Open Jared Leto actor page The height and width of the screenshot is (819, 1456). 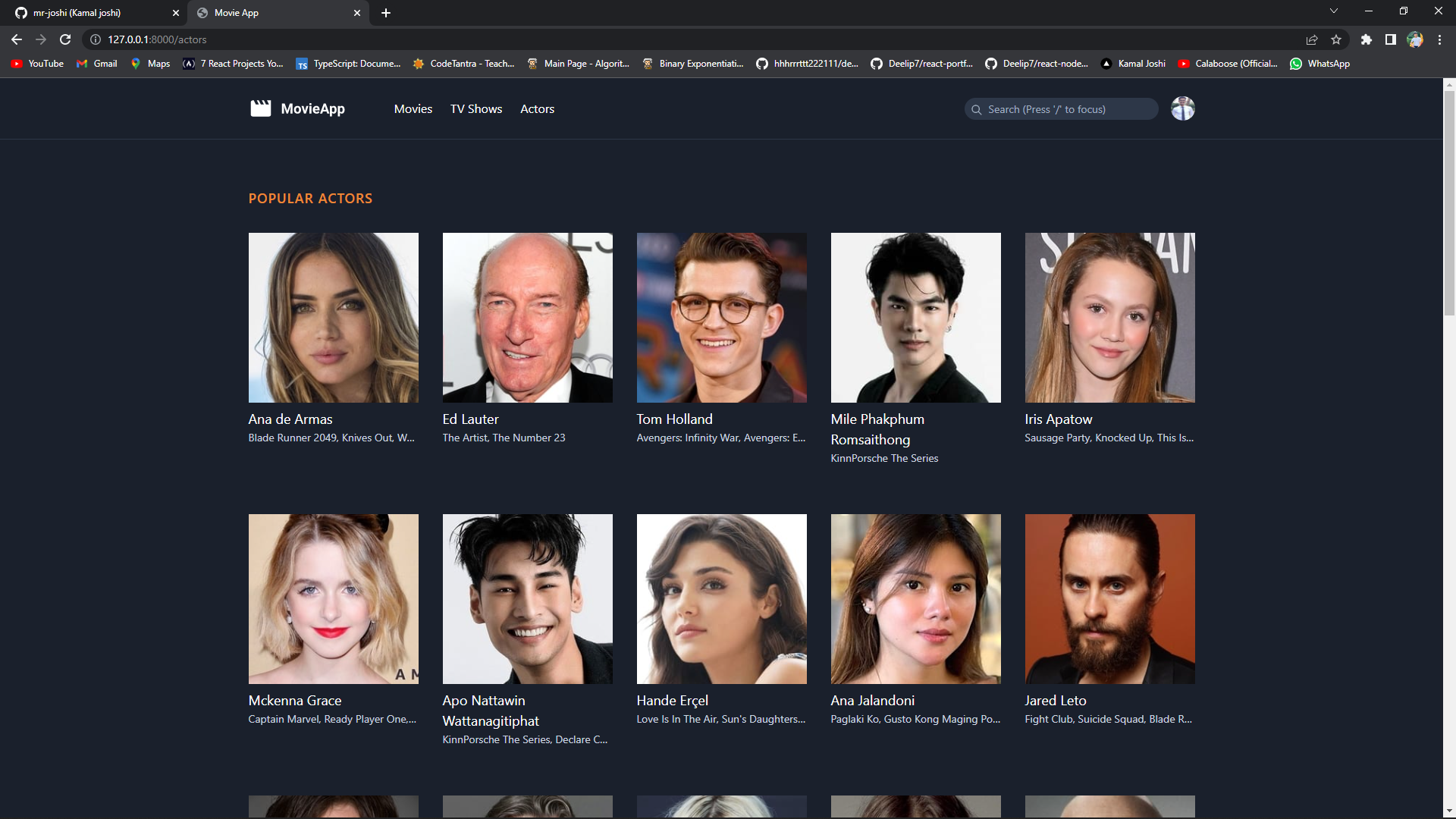pos(1055,700)
